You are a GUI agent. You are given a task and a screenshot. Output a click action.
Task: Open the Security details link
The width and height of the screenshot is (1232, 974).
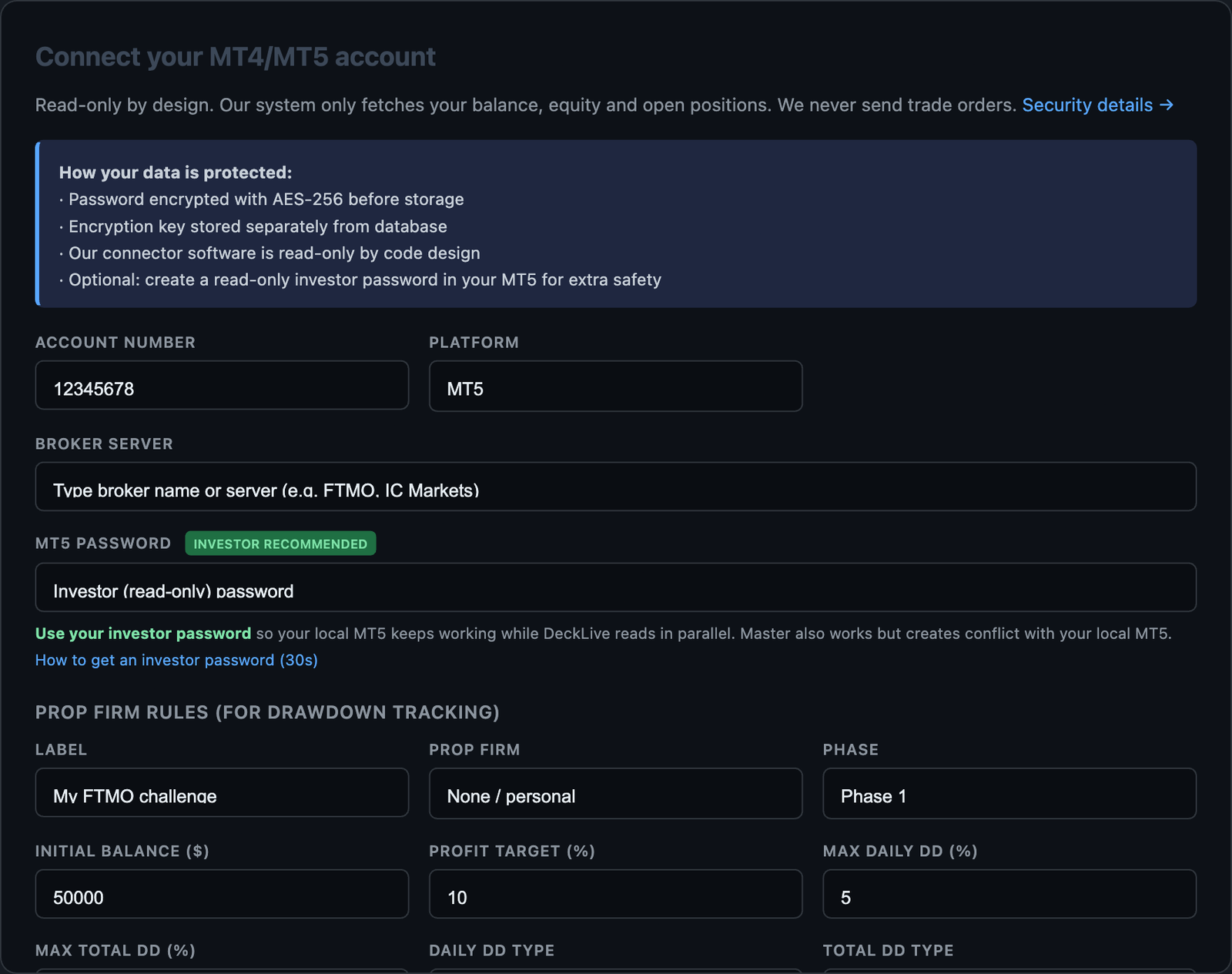pos(1097,105)
